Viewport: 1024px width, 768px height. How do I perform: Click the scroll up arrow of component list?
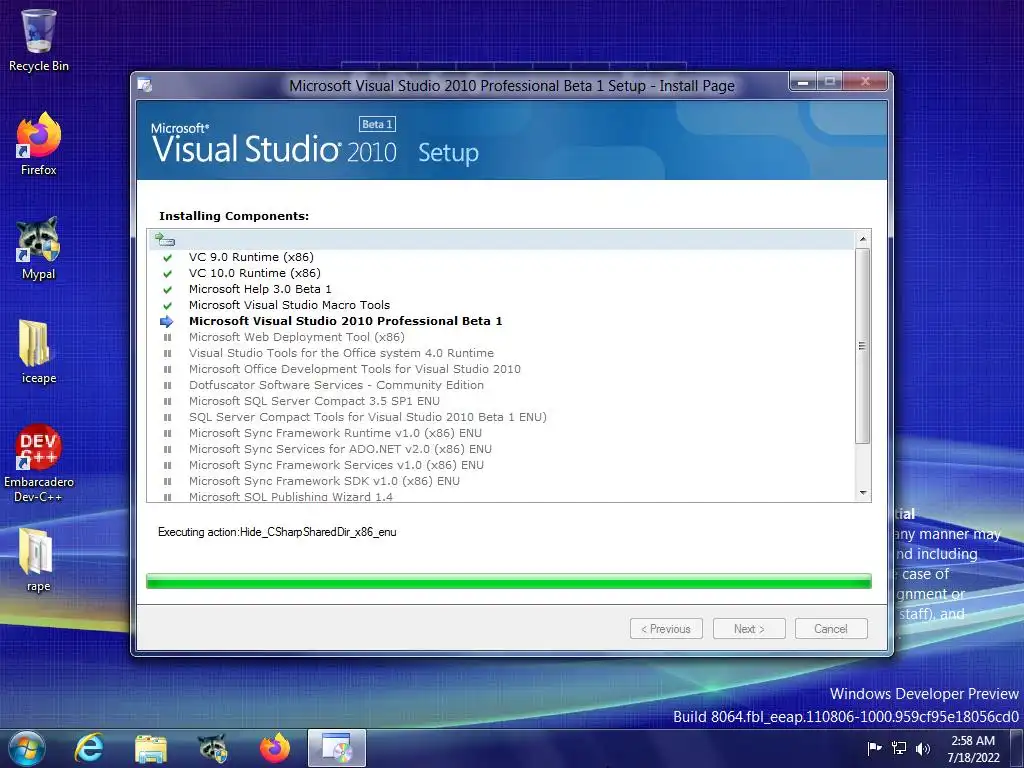pos(863,239)
